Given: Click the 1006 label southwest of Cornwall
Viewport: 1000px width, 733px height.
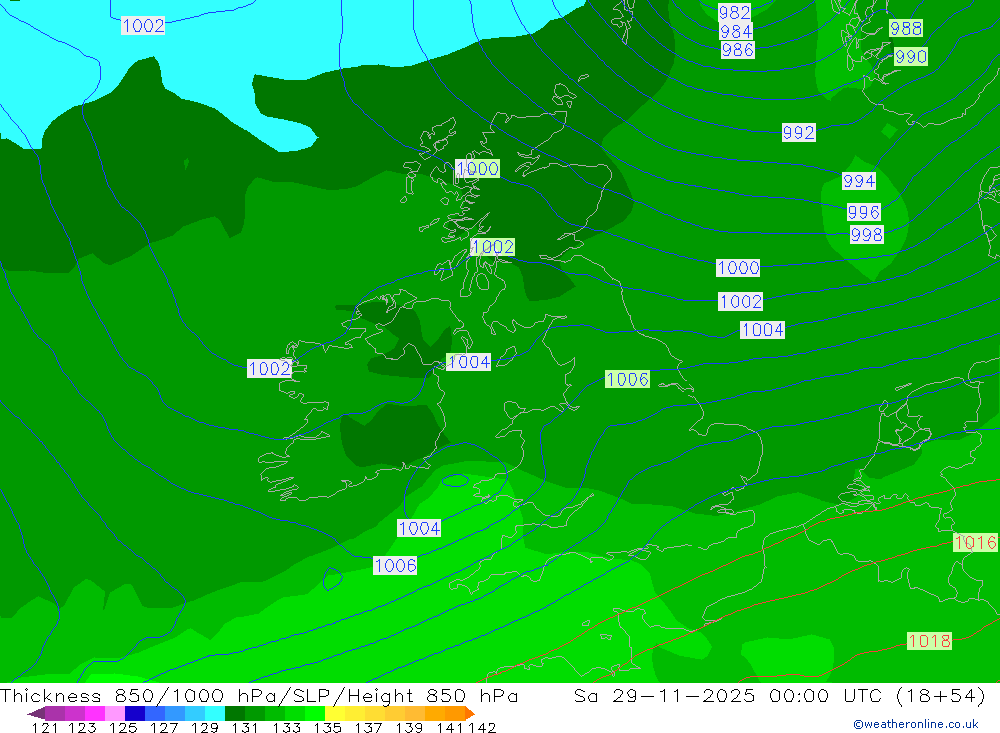Looking at the screenshot, I should click(x=395, y=566).
